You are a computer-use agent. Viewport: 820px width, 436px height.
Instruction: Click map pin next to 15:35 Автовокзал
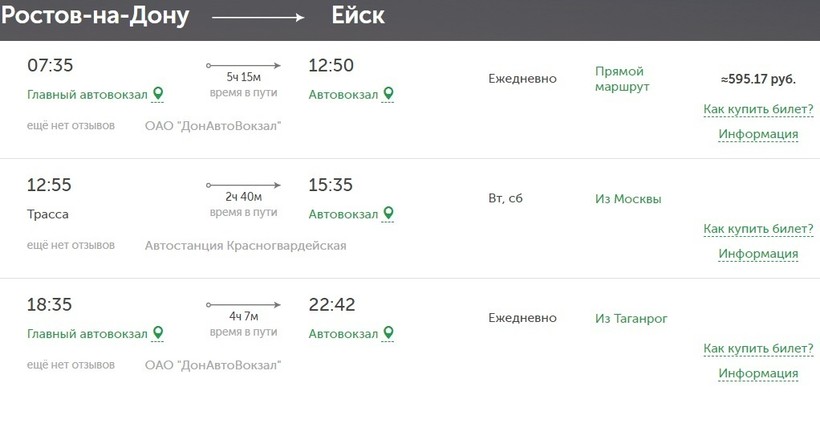[389, 214]
